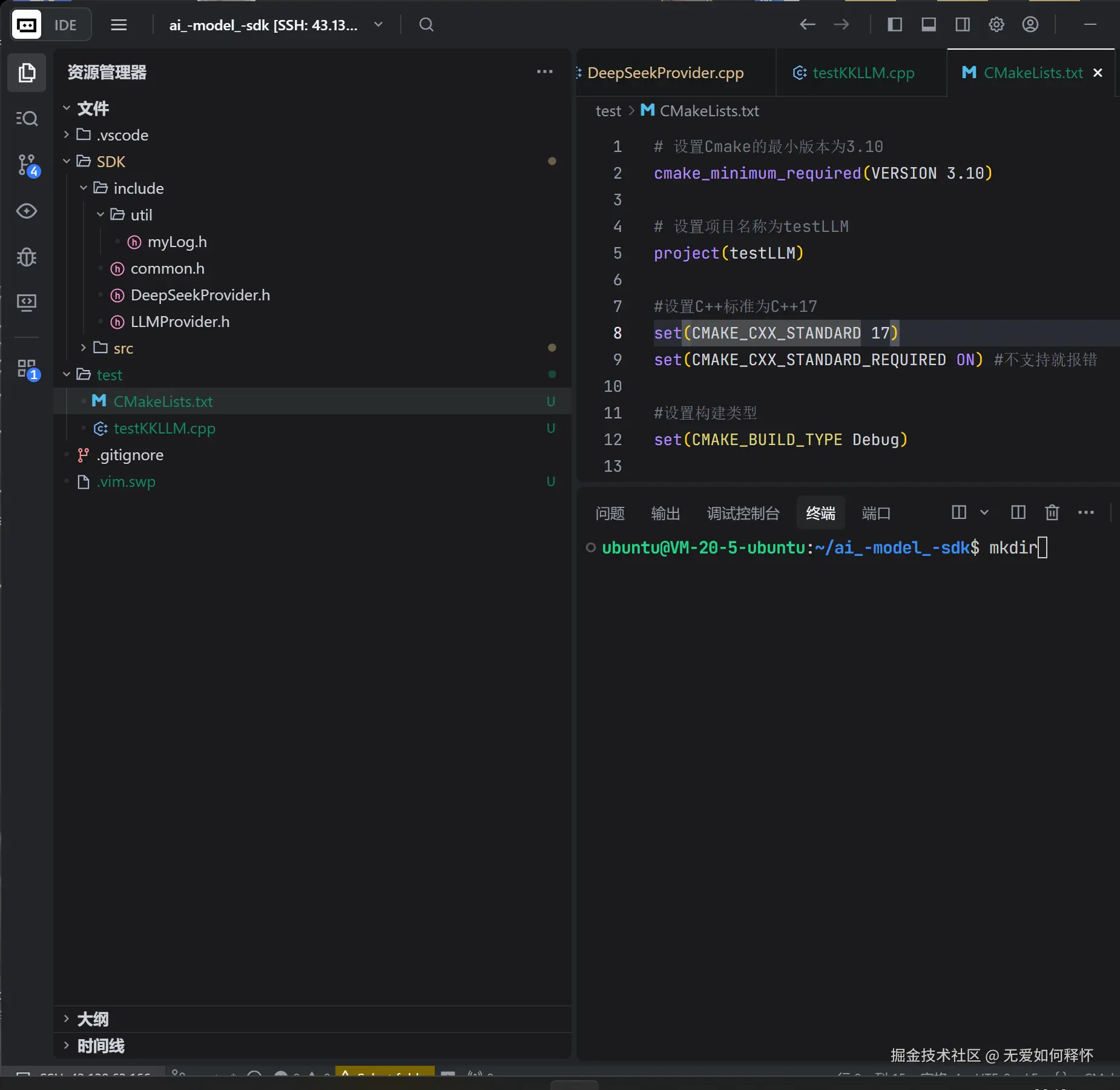
Task: Delete terminal using trash icon
Action: click(1052, 513)
